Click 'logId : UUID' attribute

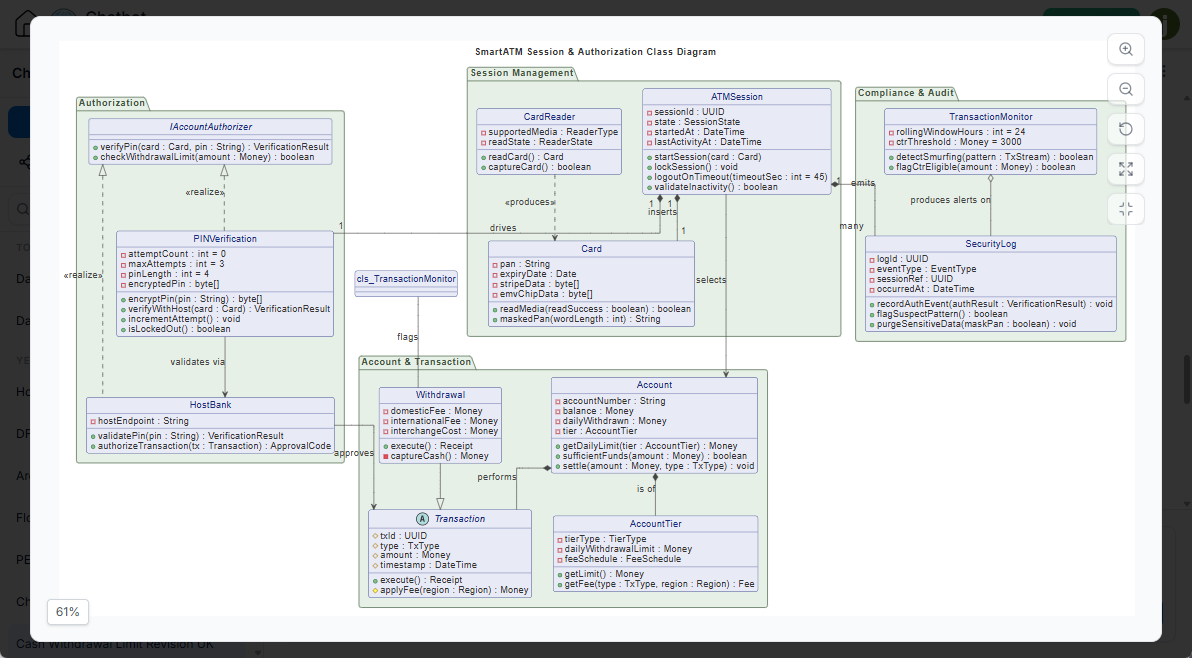(x=902, y=258)
